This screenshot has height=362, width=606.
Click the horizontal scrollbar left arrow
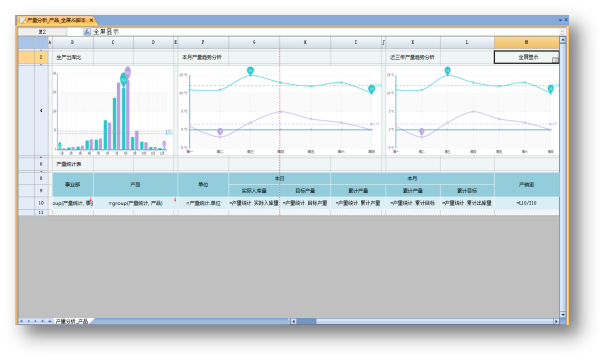(293, 321)
